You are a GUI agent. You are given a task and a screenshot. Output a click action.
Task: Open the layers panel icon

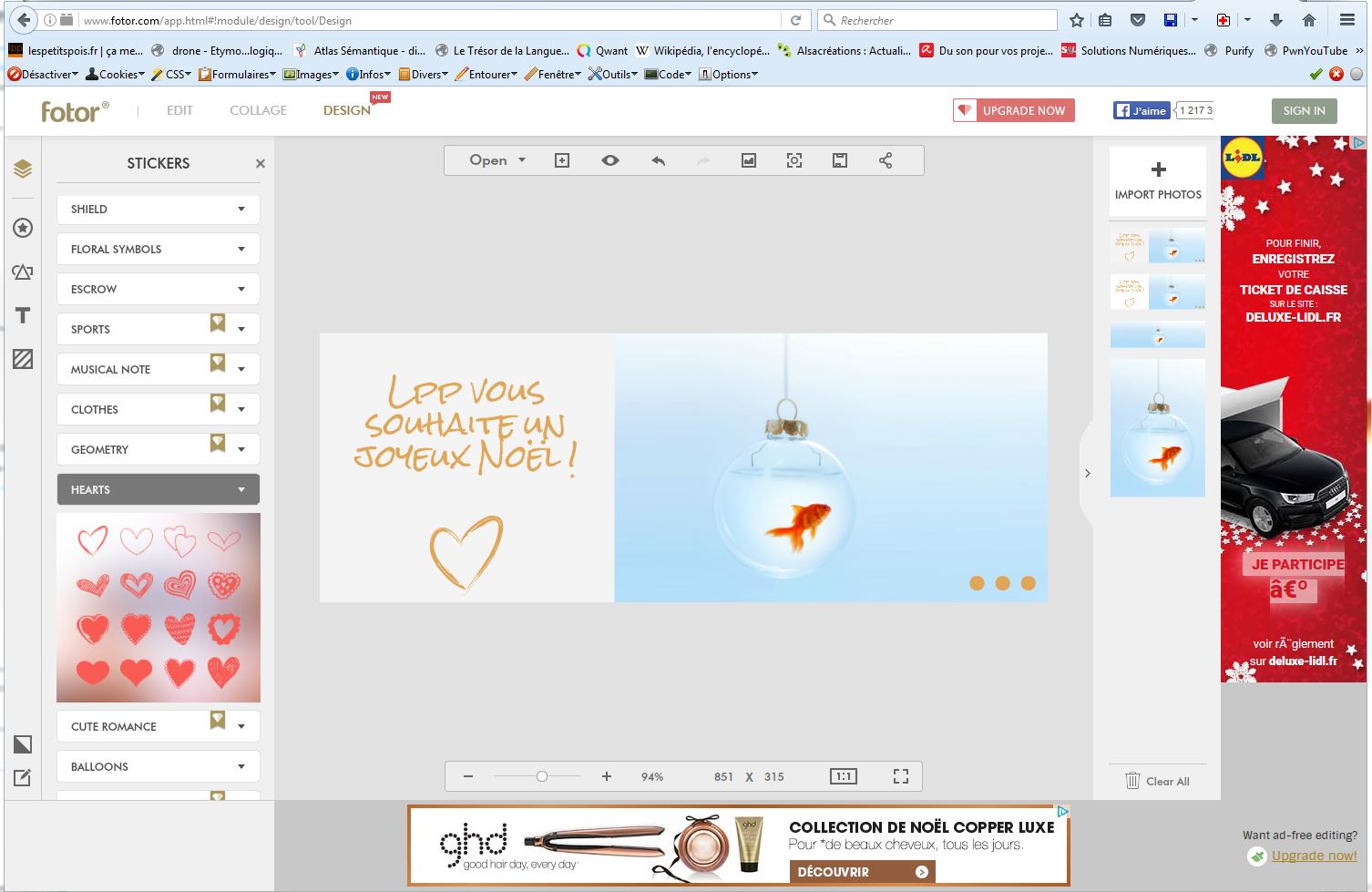coord(23,169)
